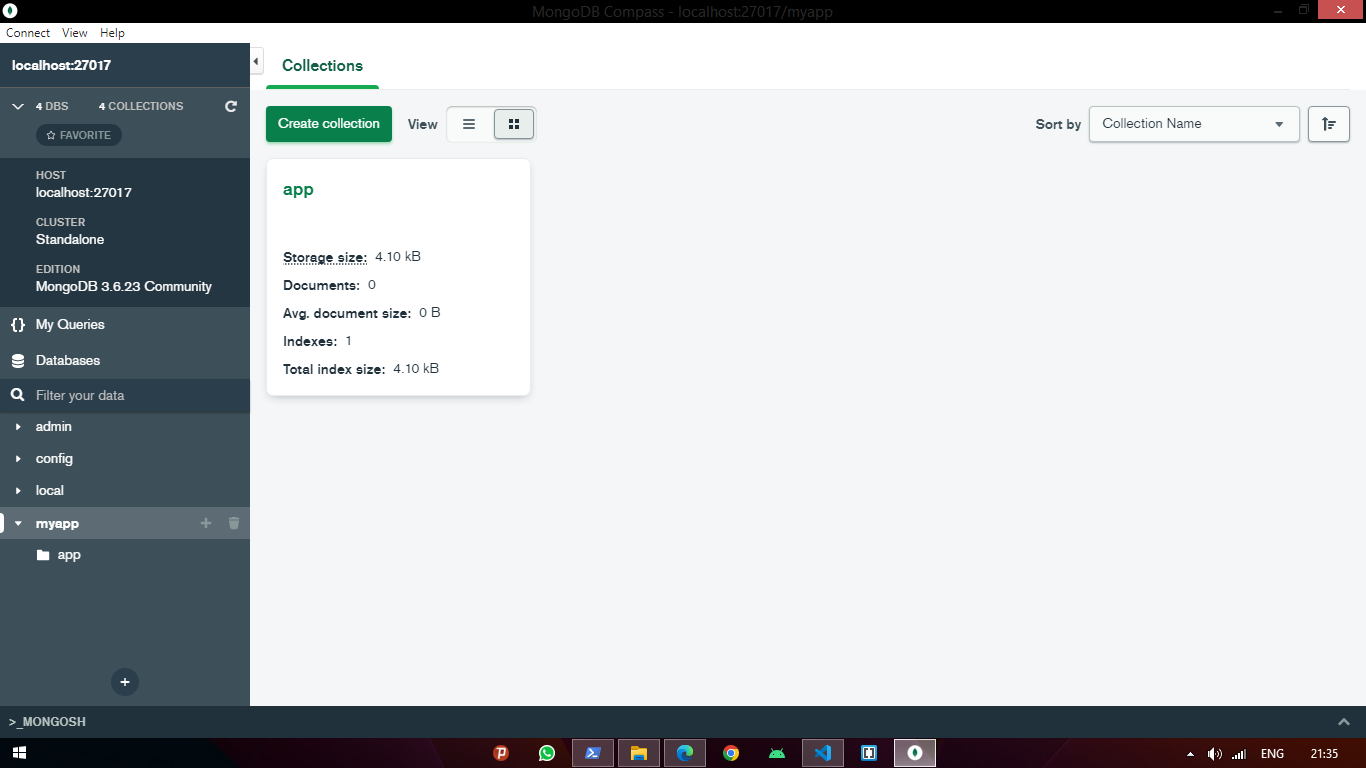1366x768 pixels.
Task: Collapse the sidebar with arrow toggle
Action: (x=256, y=62)
